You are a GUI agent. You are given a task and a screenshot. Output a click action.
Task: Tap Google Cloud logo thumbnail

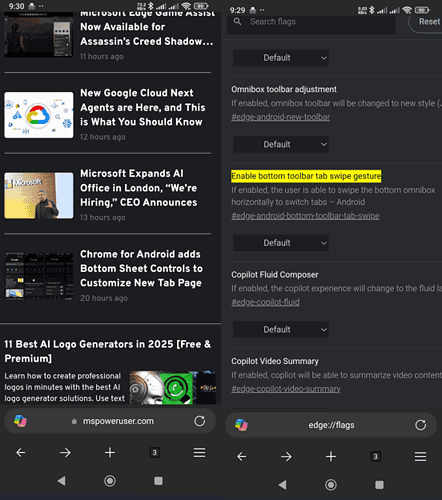tap(39, 115)
